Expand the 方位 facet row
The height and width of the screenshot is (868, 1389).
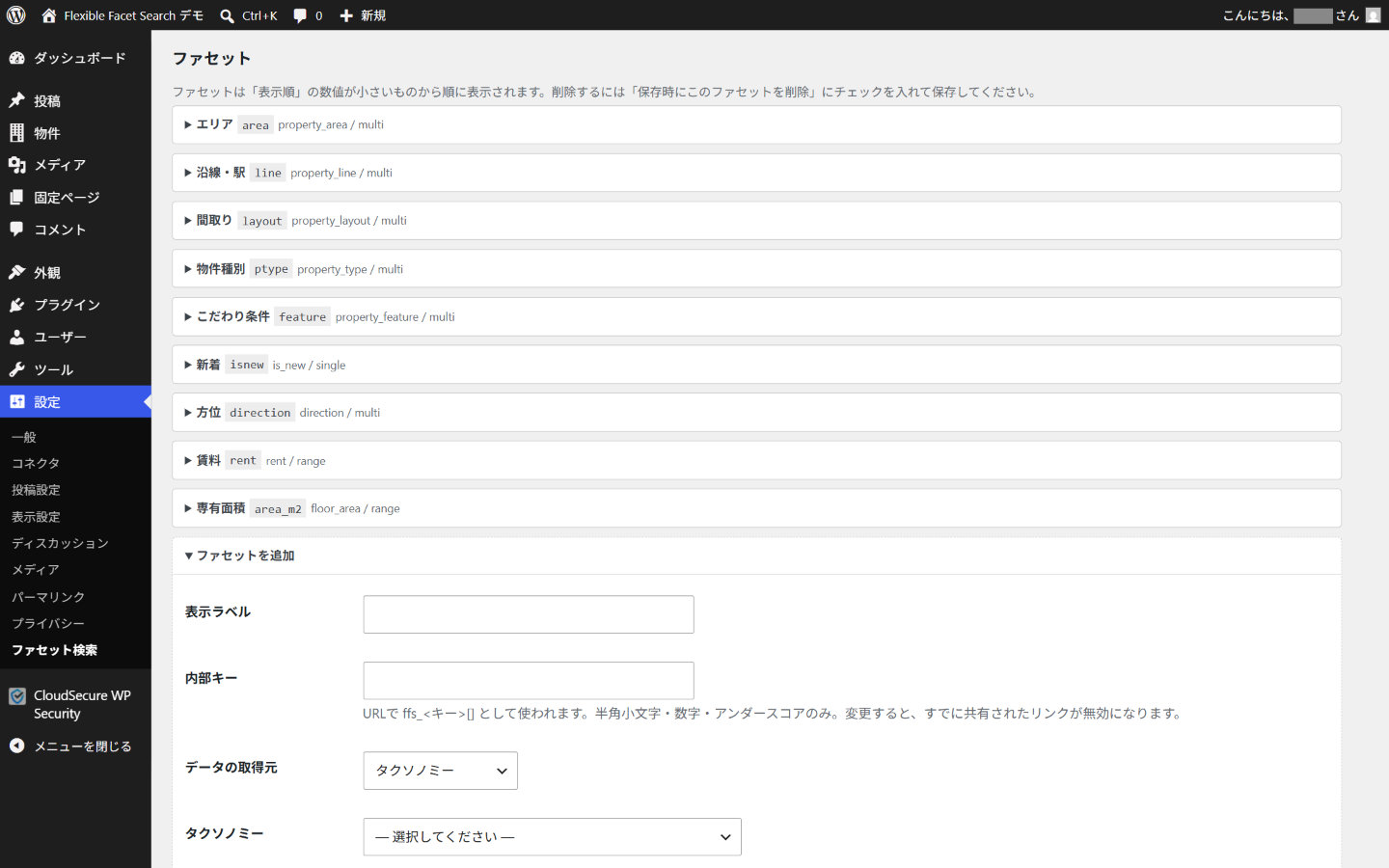pos(756,413)
